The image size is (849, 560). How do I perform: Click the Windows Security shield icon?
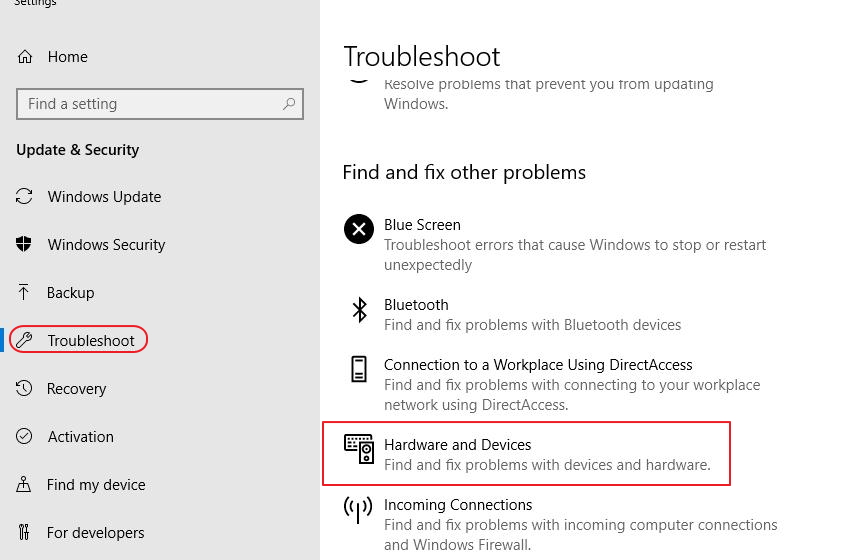(x=25, y=245)
